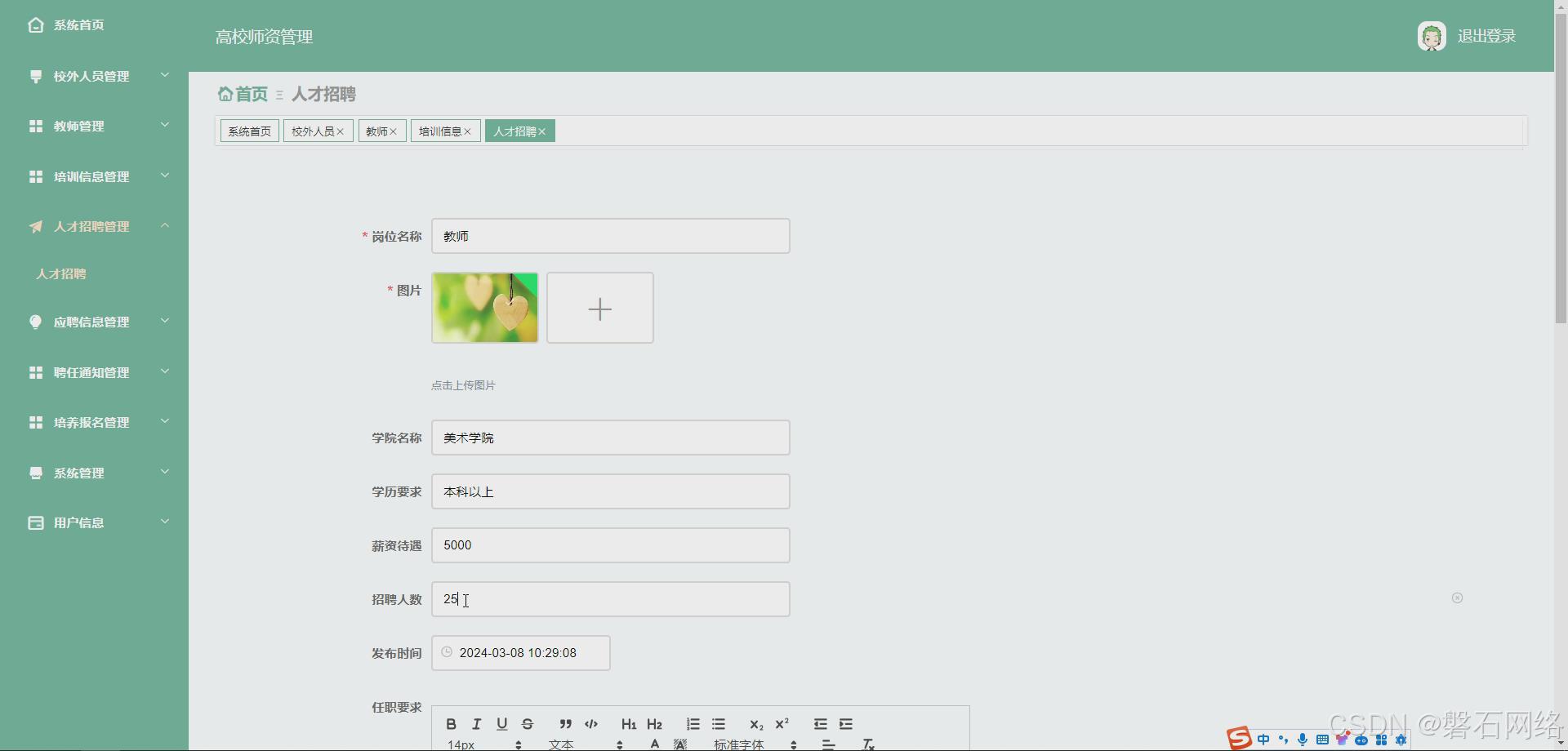This screenshot has width=1568, height=751.
Task: Click the Sogou input method S logo
Action: point(1239,739)
